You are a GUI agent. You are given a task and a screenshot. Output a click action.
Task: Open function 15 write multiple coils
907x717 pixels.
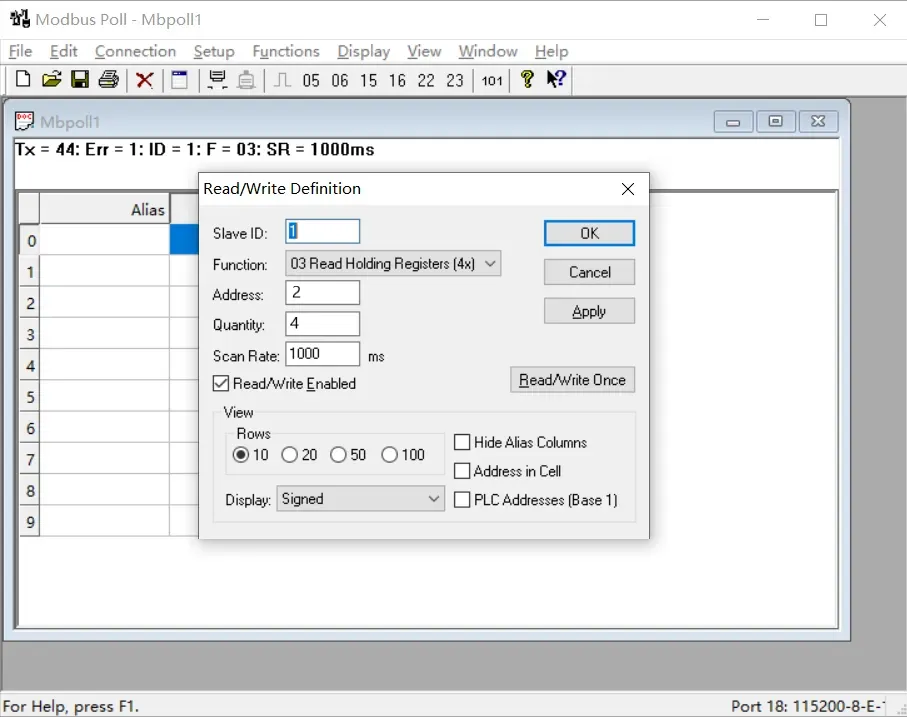point(368,80)
